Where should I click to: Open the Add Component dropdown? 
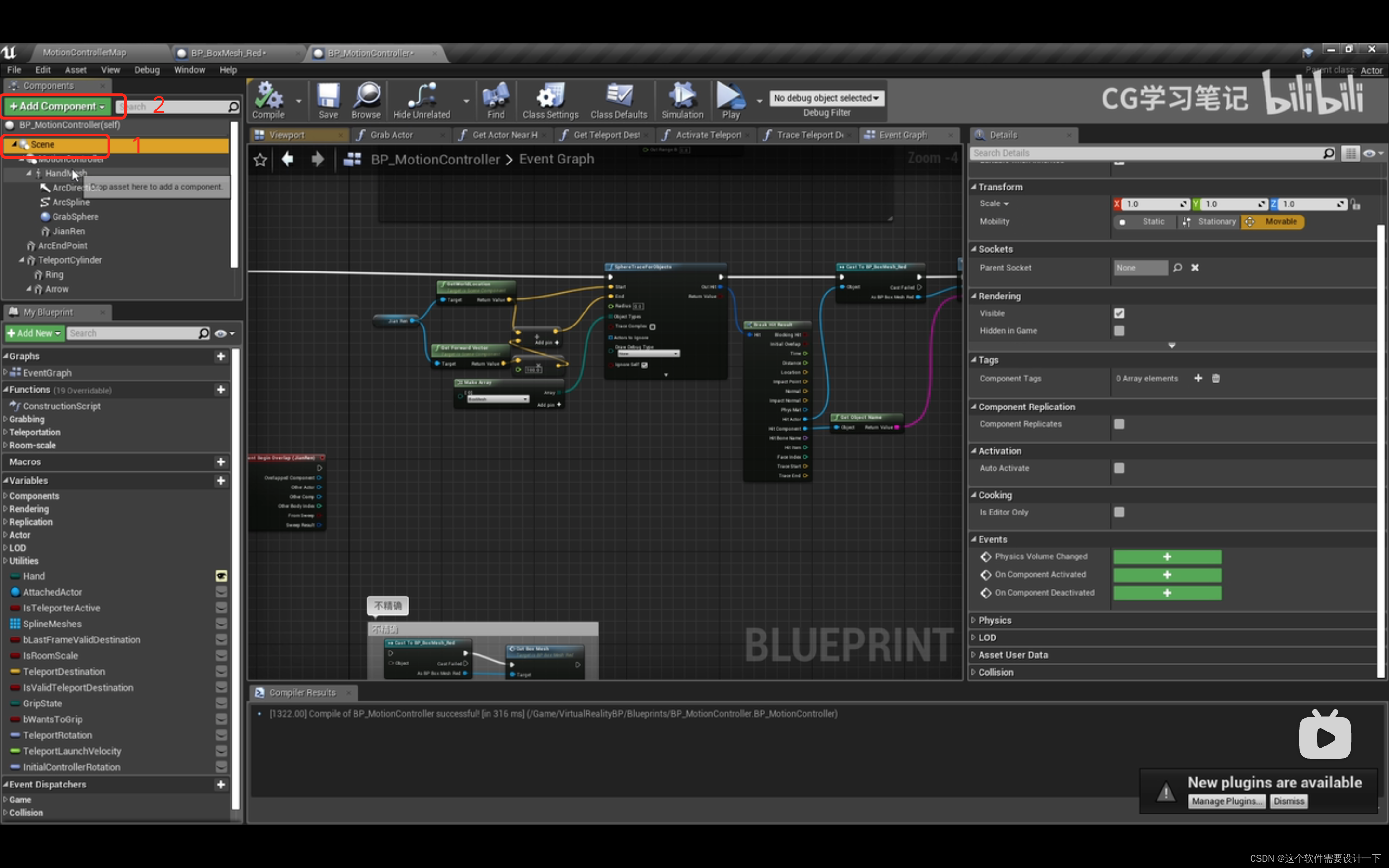[57, 106]
